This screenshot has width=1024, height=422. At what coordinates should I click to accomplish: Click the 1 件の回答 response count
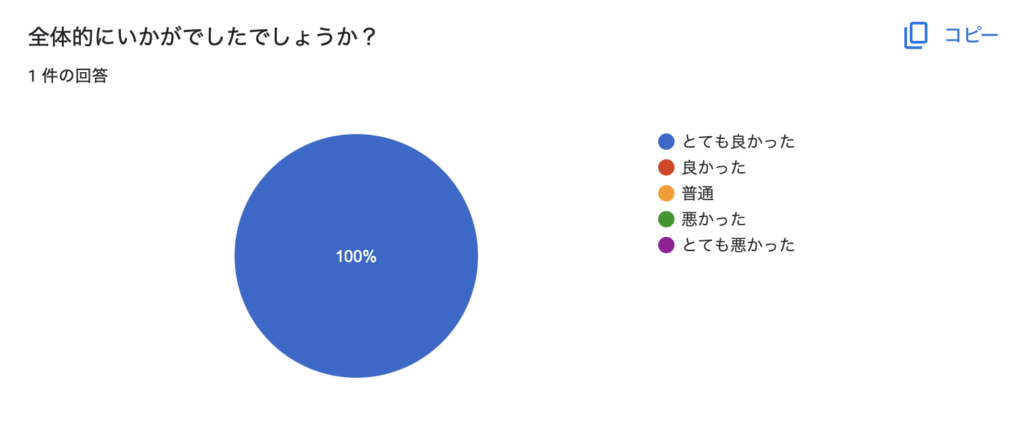tap(68, 76)
